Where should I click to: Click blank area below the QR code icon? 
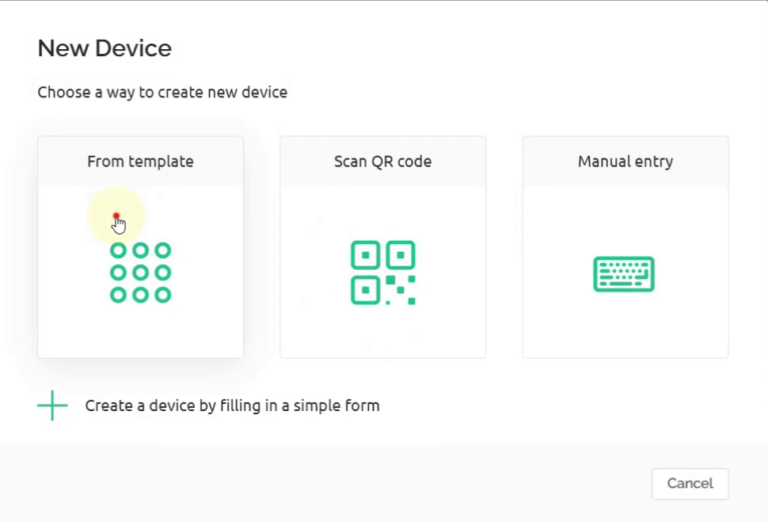[x=383, y=332]
